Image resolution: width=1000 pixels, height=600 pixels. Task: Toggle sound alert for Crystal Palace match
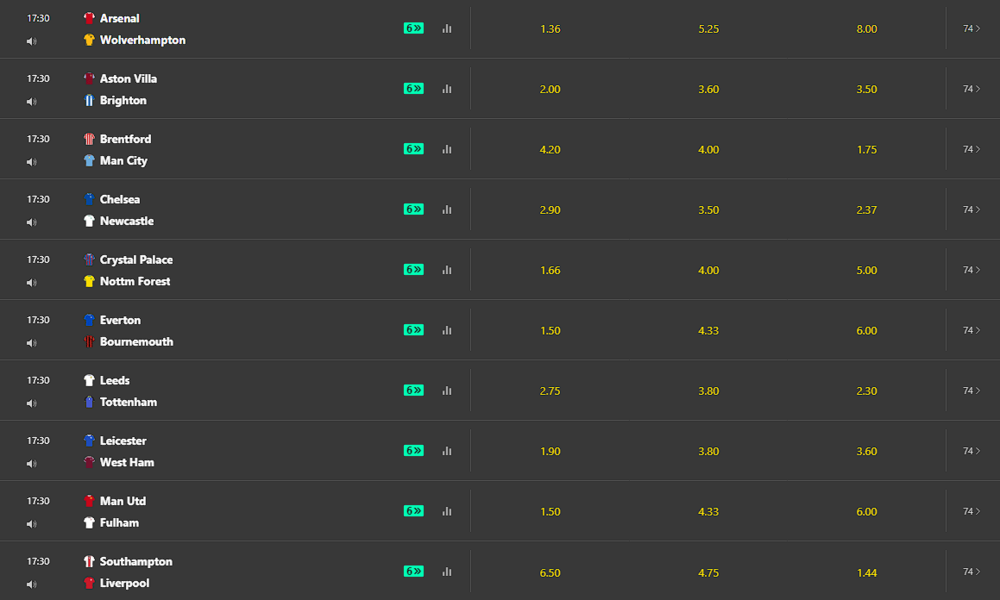click(31, 282)
